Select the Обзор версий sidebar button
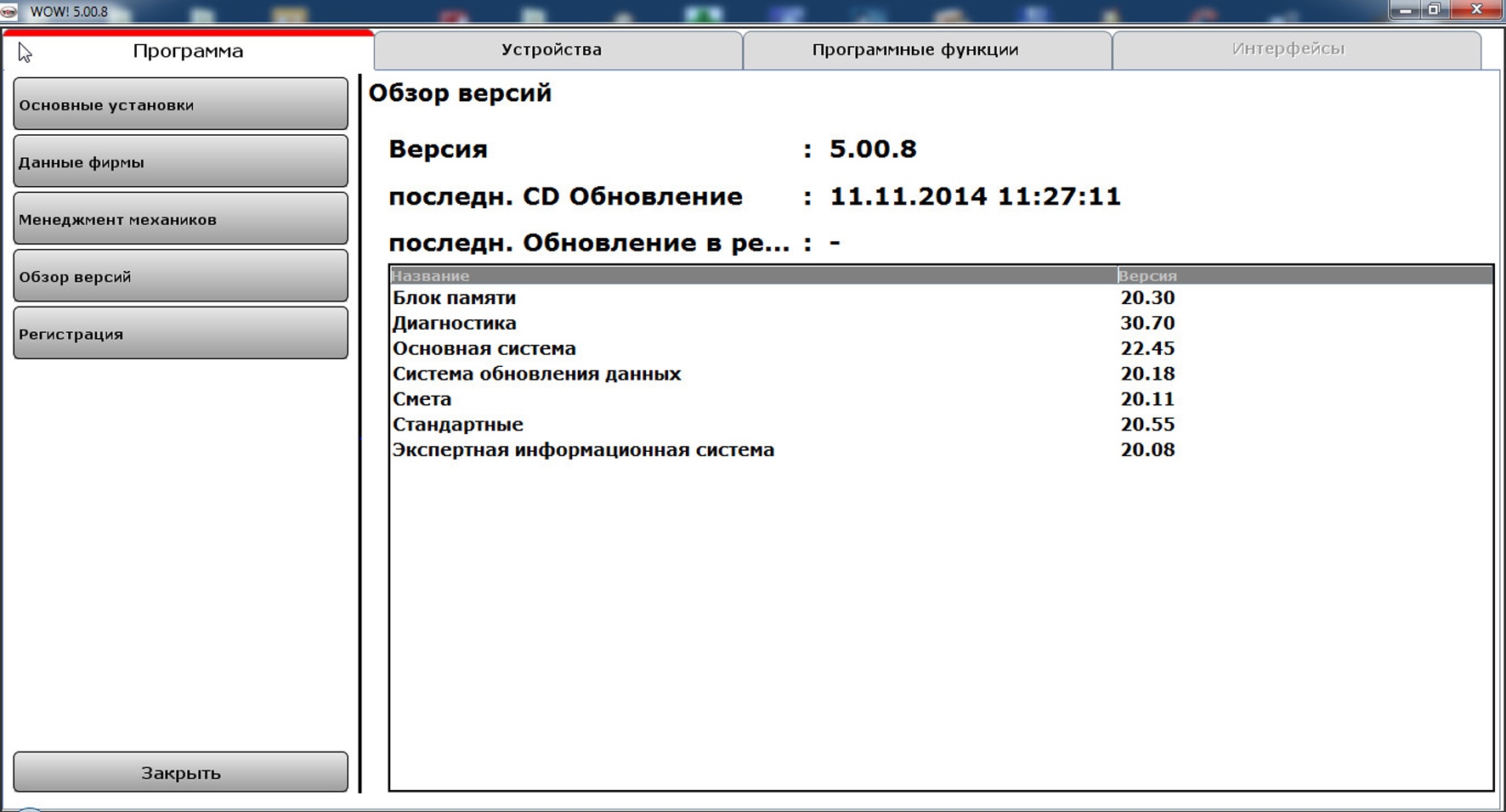 [x=180, y=276]
